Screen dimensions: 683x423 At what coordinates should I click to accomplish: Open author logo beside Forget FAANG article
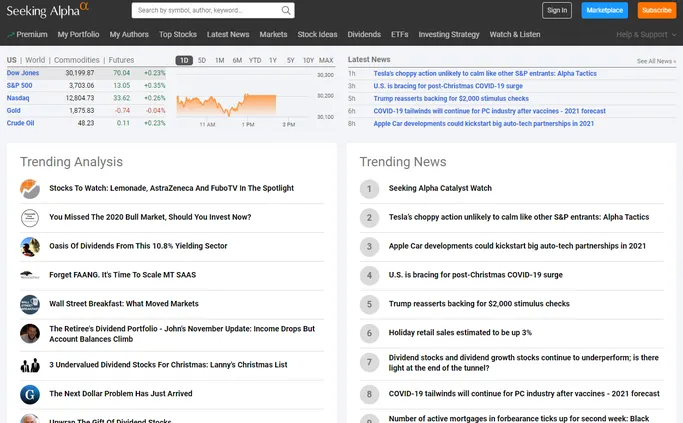click(x=30, y=275)
